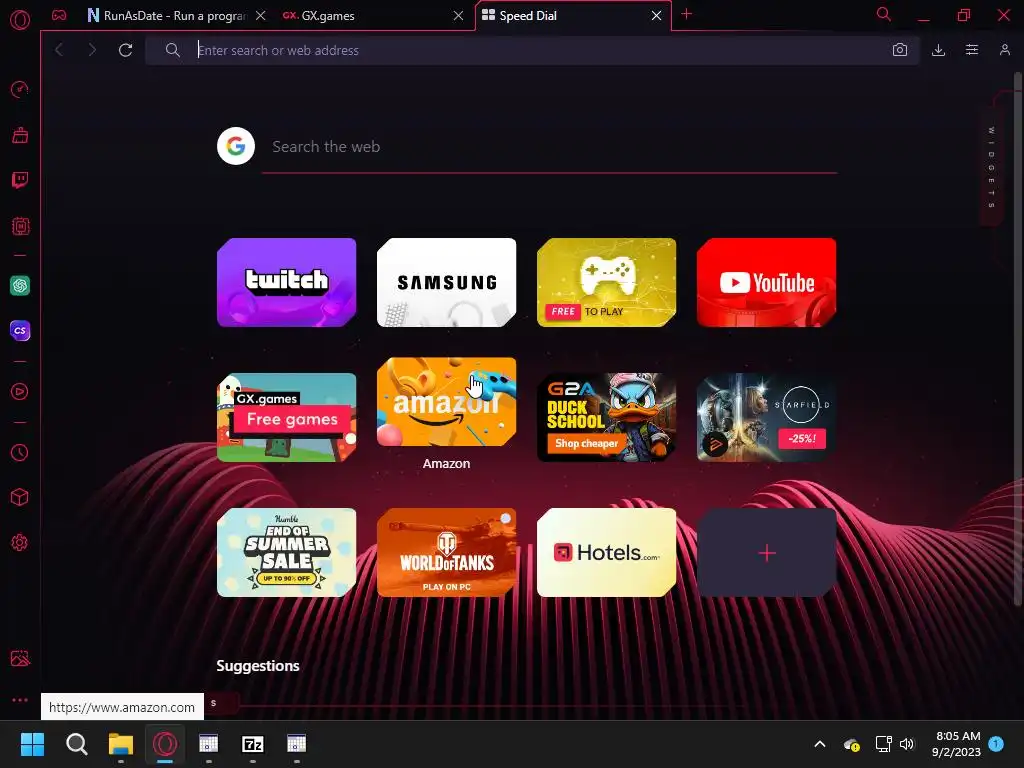Reload the current page
The image size is (1024, 768).
point(125,50)
